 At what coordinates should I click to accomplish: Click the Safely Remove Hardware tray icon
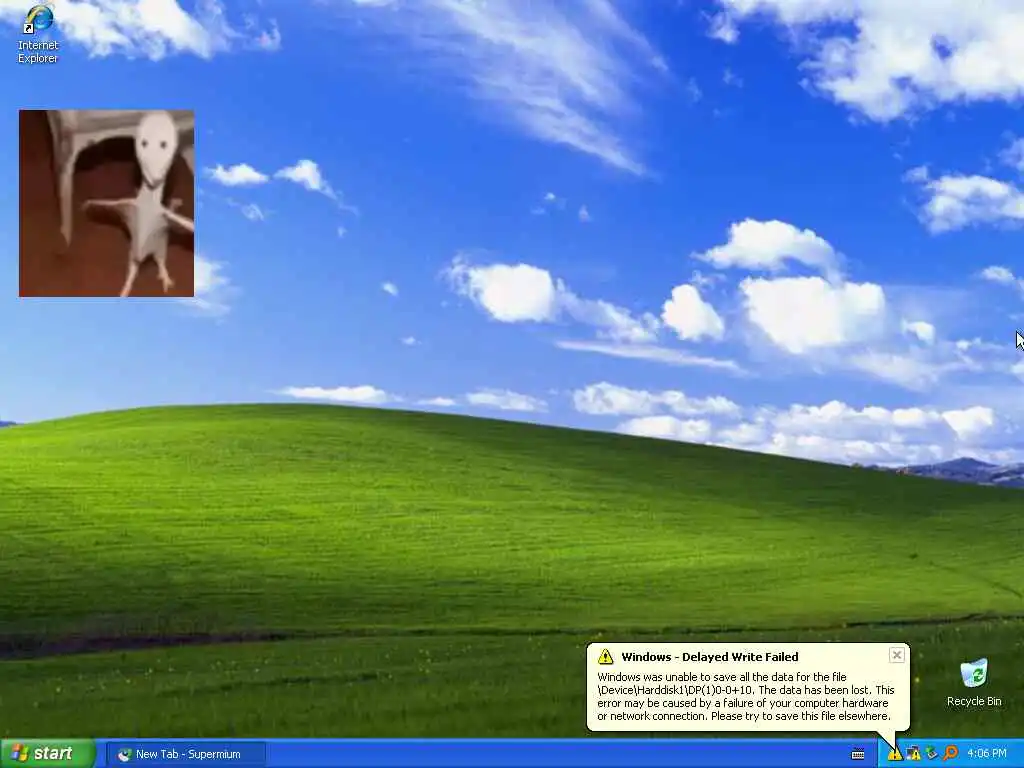coord(932,754)
